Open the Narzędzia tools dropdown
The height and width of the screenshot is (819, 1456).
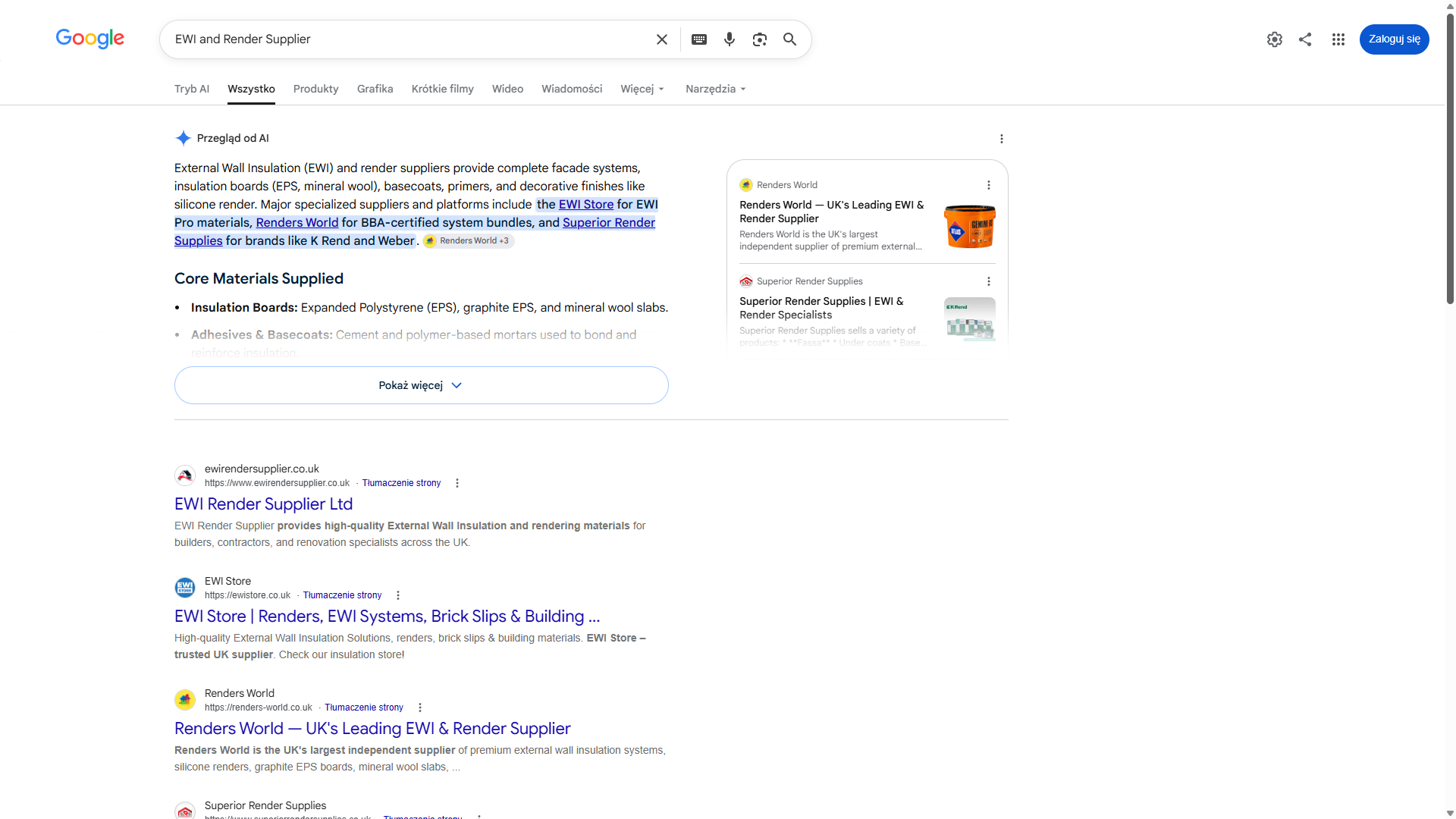(x=716, y=89)
